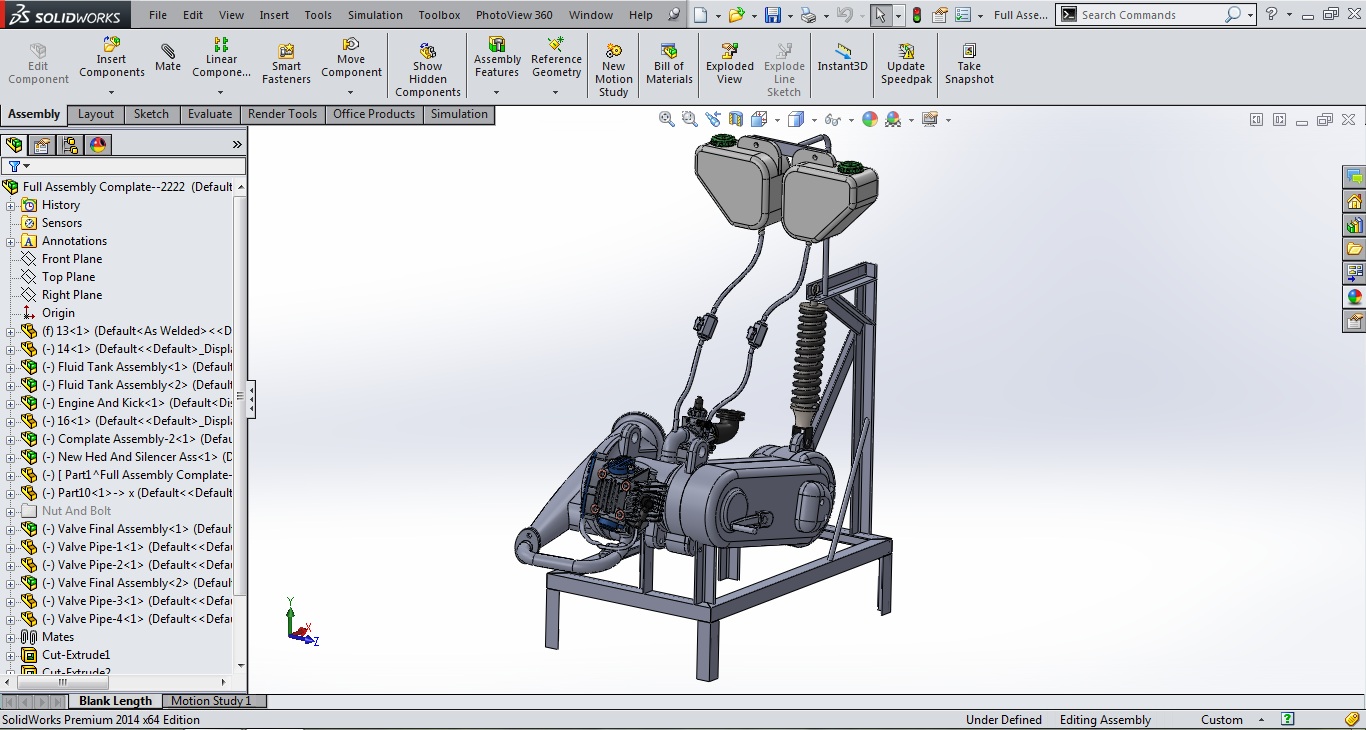Create a New Motion Study
The width and height of the screenshot is (1366, 730).
pyautogui.click(x=614, y=70)
